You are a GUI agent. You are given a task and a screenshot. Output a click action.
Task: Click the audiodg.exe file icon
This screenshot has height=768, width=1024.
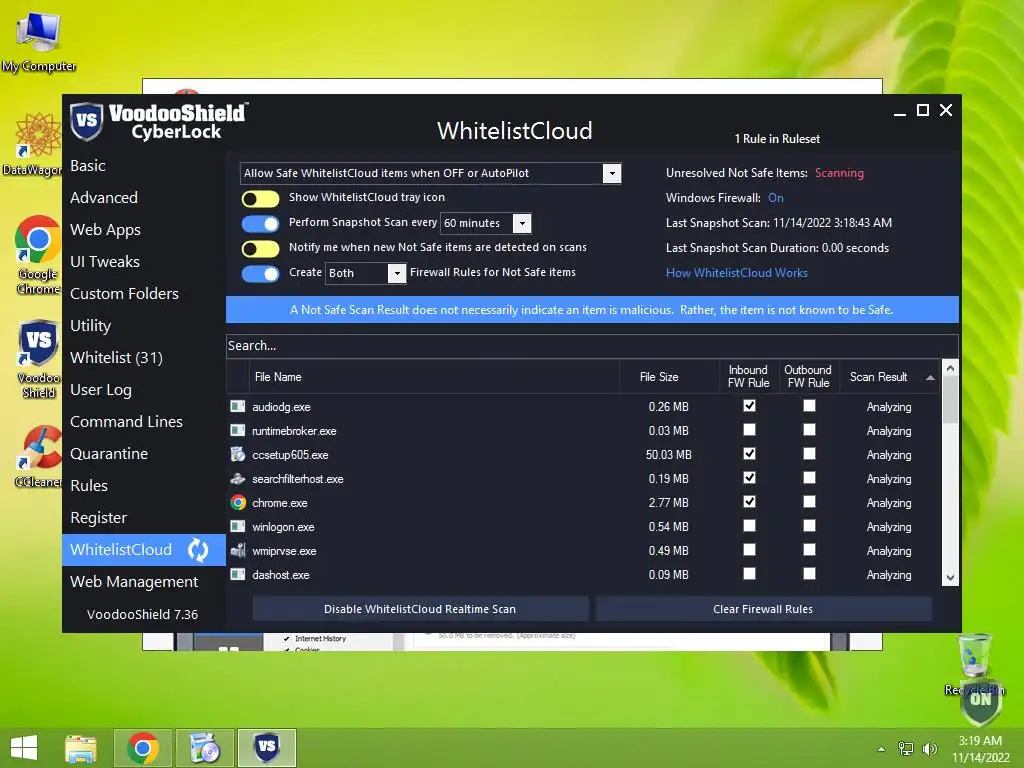(238, 406)
